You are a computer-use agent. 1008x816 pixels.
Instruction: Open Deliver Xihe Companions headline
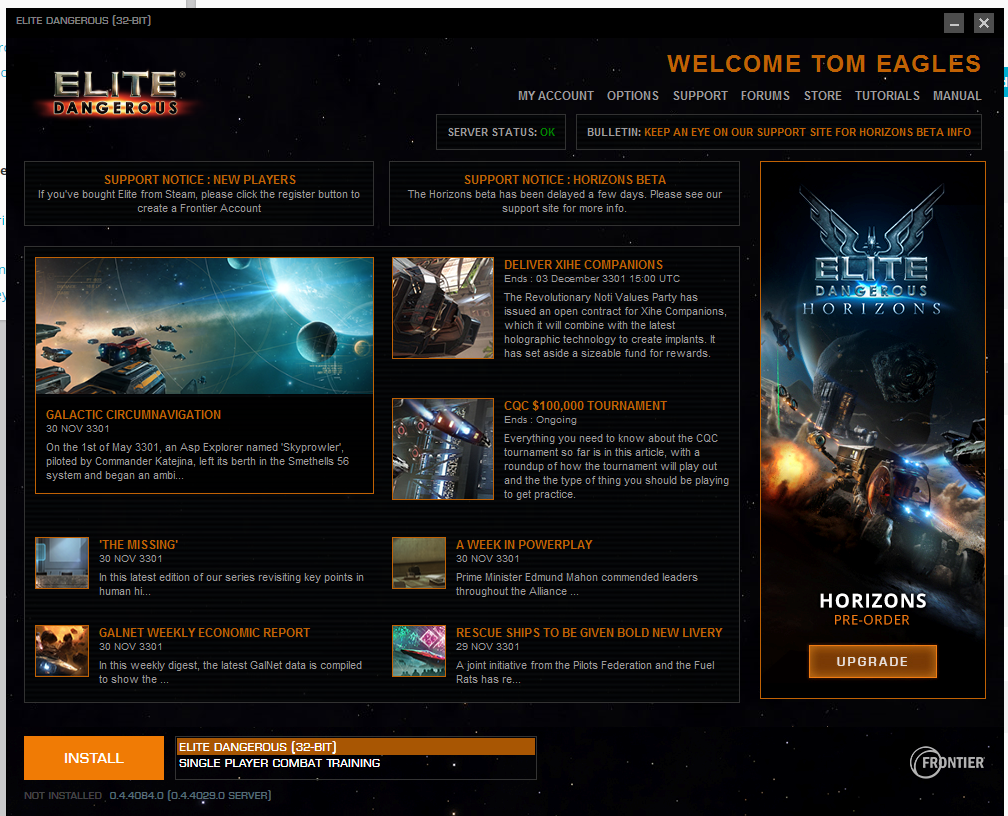click(x=583, y=265)
